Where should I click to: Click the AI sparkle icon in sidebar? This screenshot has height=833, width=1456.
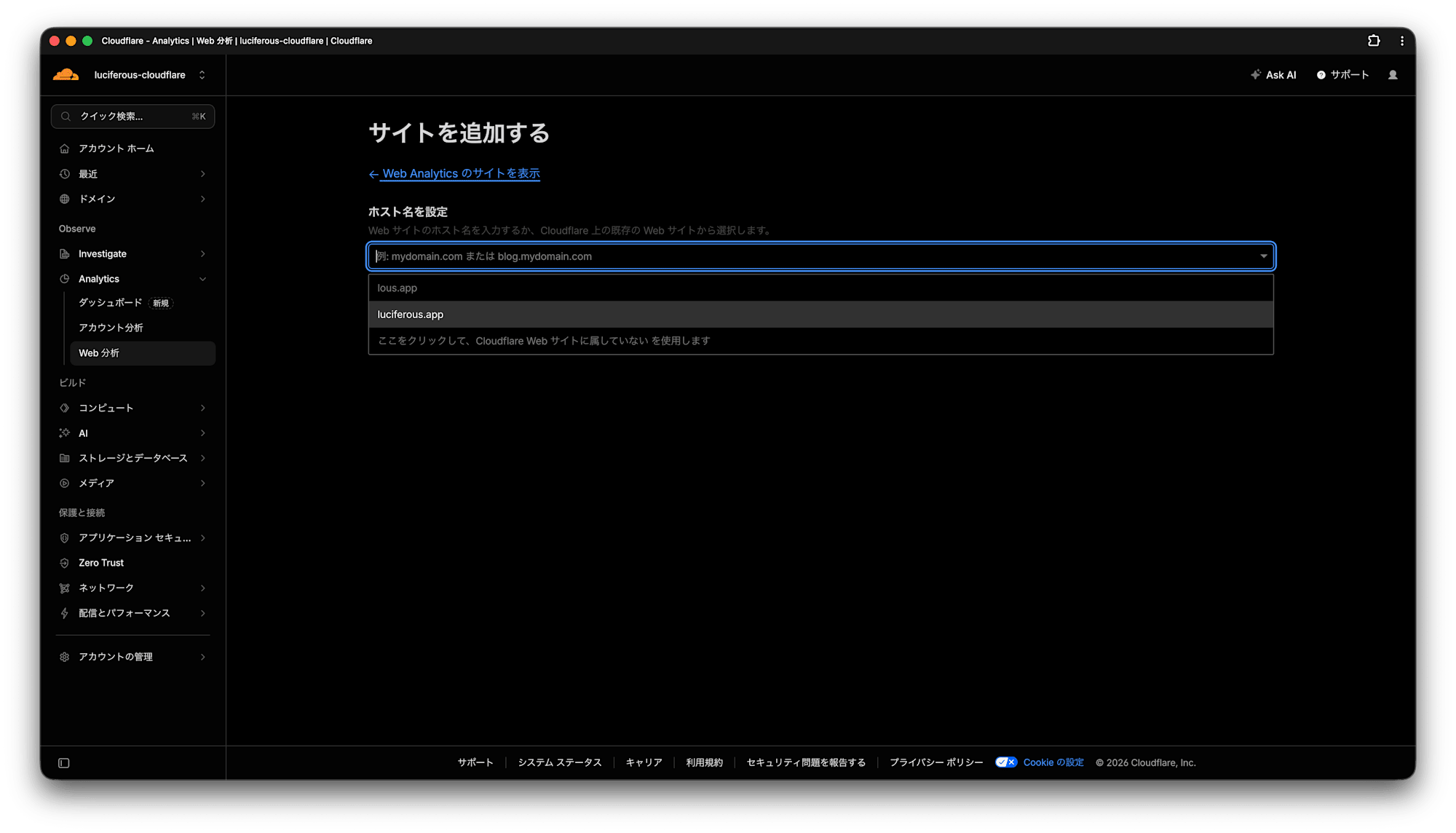(65, 433)
